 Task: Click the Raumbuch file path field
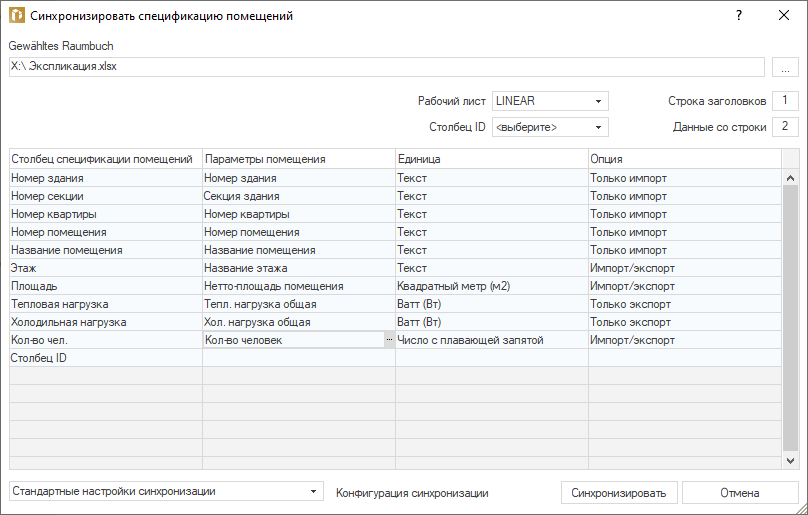click(386, 67)
